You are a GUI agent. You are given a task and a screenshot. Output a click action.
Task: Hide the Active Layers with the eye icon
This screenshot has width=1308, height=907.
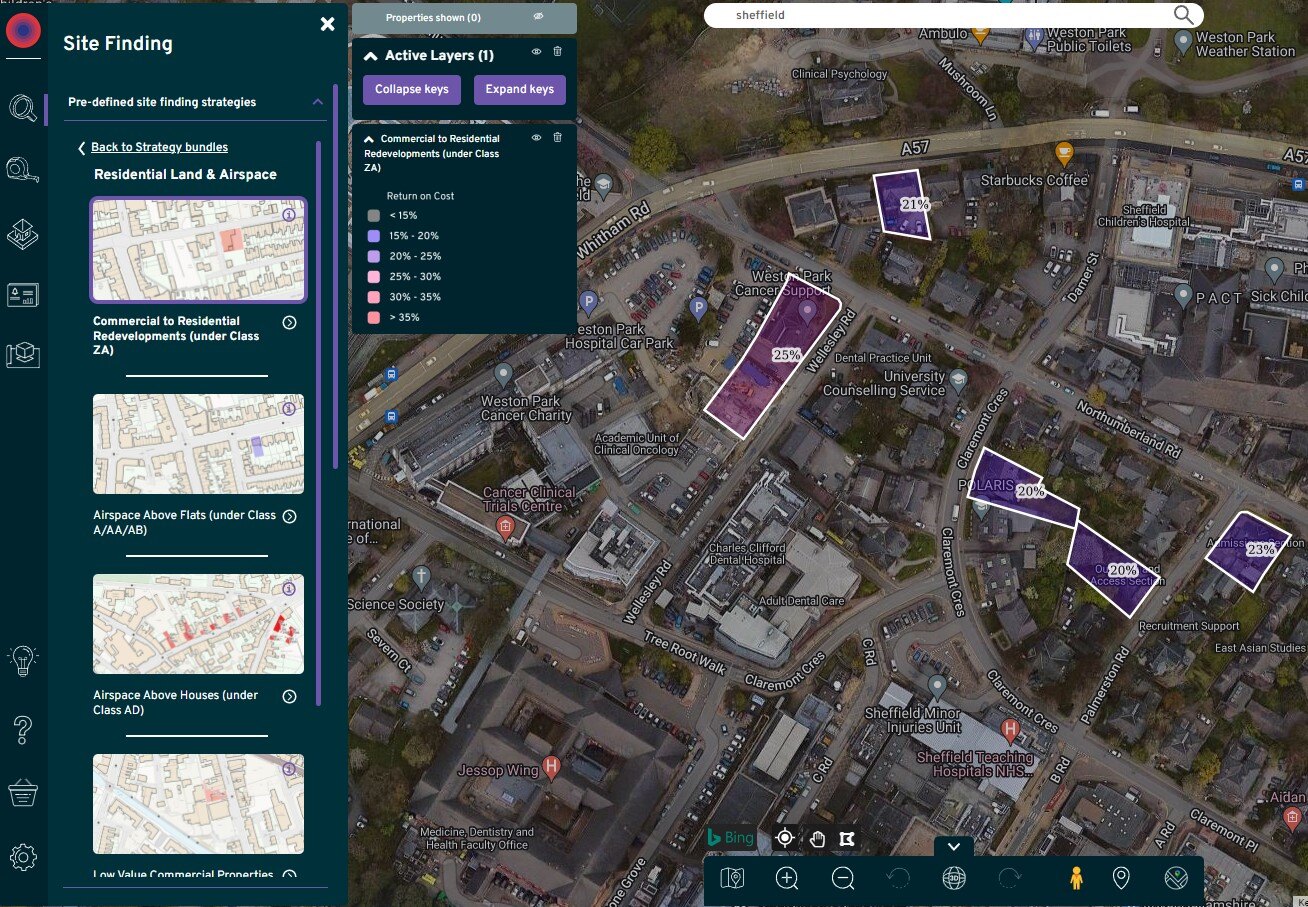pyautogui.click(x=536, y=51)
